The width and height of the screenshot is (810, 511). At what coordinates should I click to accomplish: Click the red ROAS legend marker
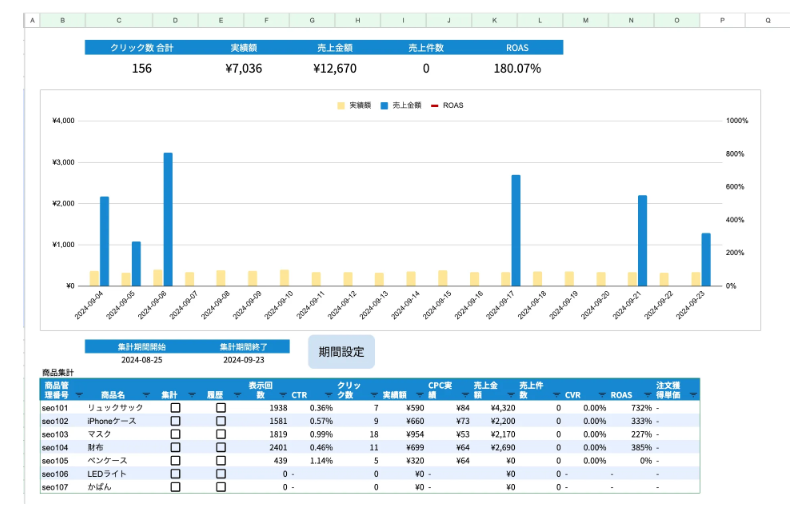pyautogui.click(x=434, y=105)
